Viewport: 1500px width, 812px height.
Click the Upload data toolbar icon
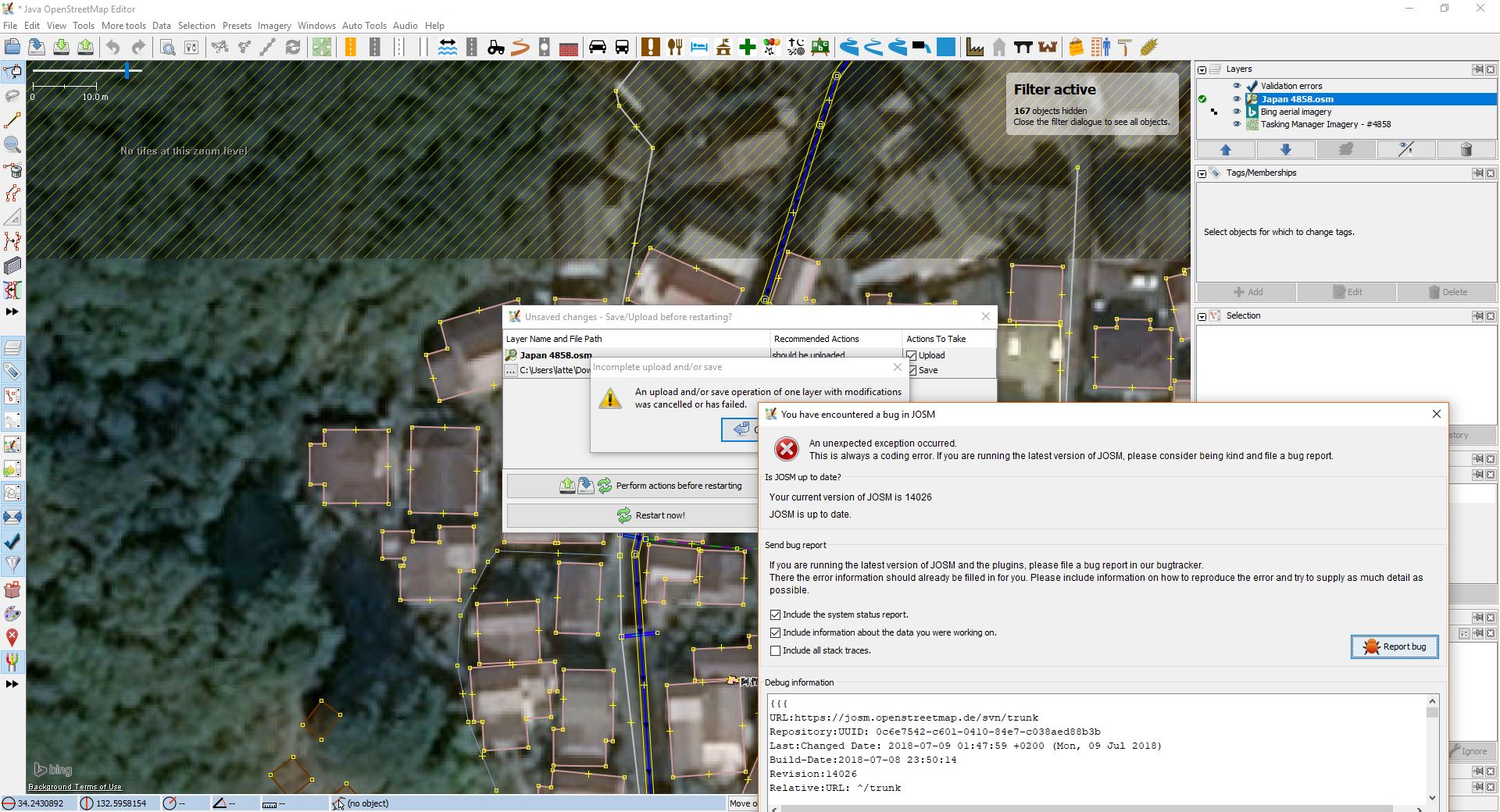[x=86, y=48]
